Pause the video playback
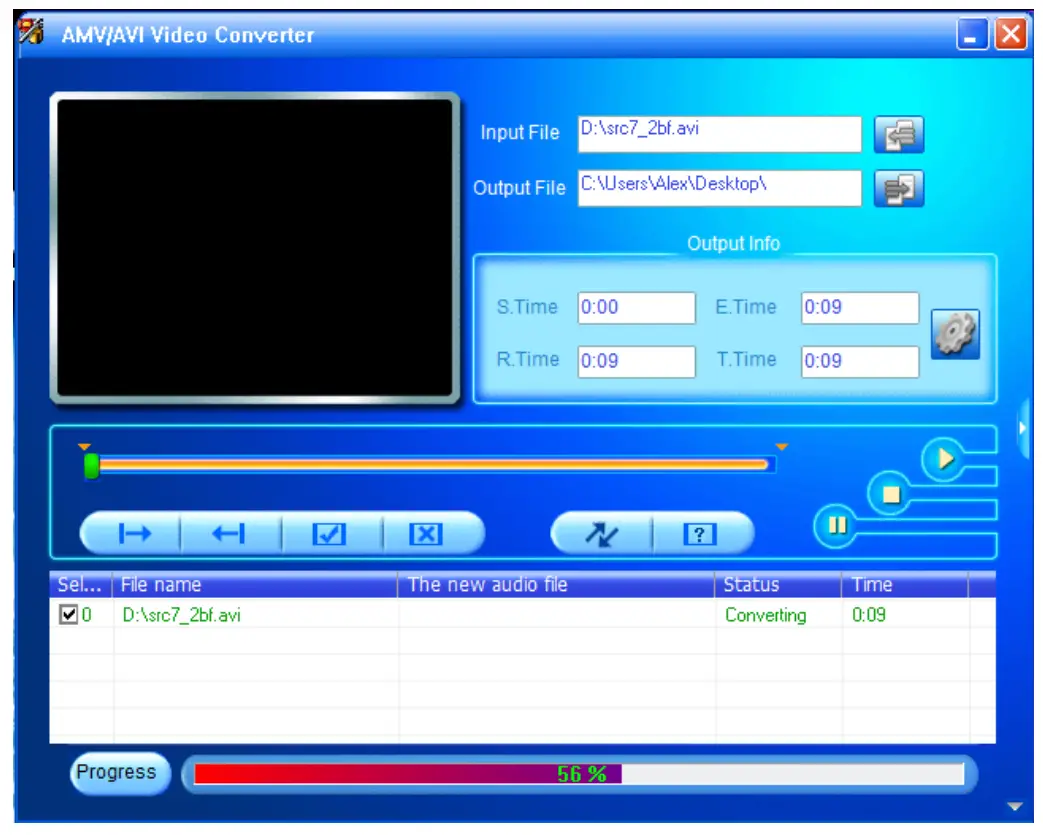Image resolution: width=1043 pixels, height=835 pixels. tap(836, 526)
